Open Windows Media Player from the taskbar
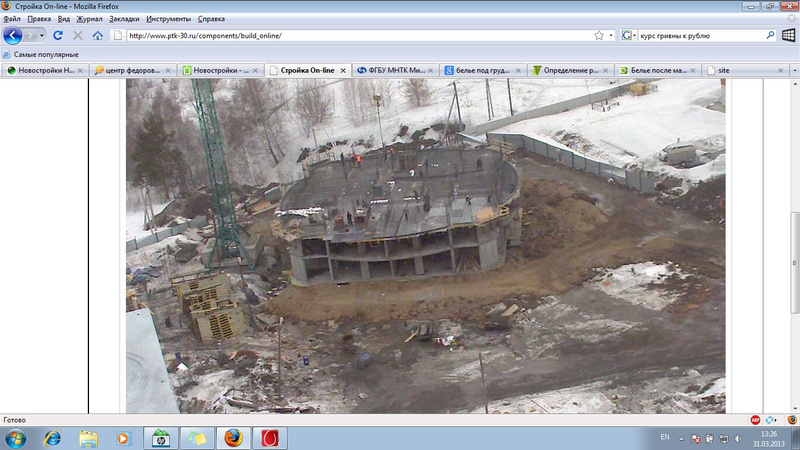This screenshot has height=450, width=800. coord(124,438)
